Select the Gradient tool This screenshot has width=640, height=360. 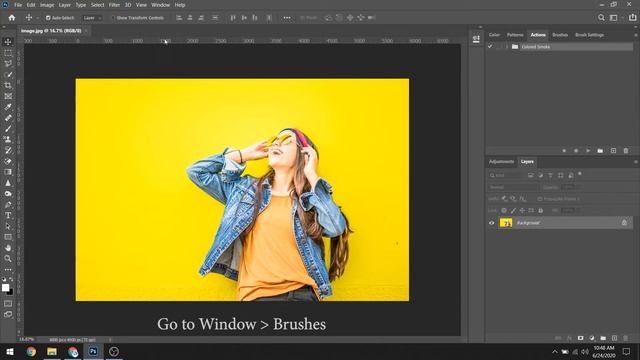[8, 172]
